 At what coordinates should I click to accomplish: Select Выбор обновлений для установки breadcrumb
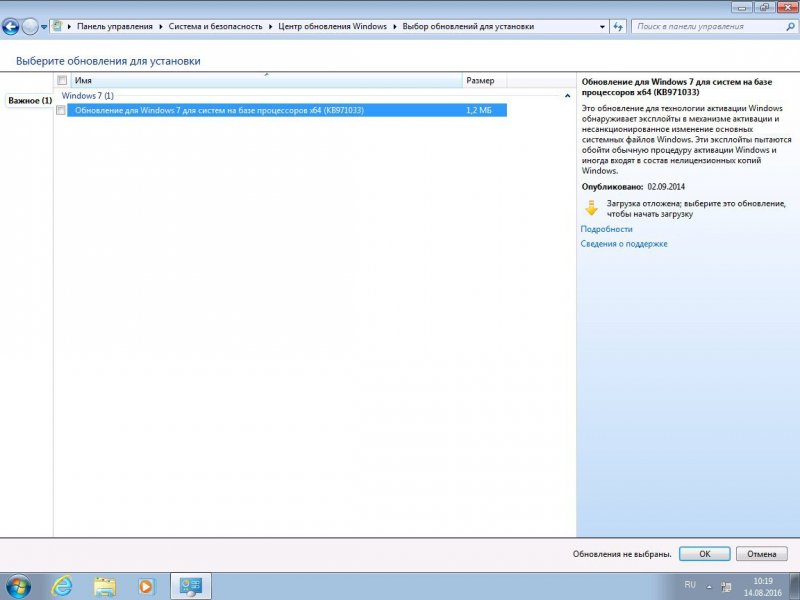click(x=468, y=26)
